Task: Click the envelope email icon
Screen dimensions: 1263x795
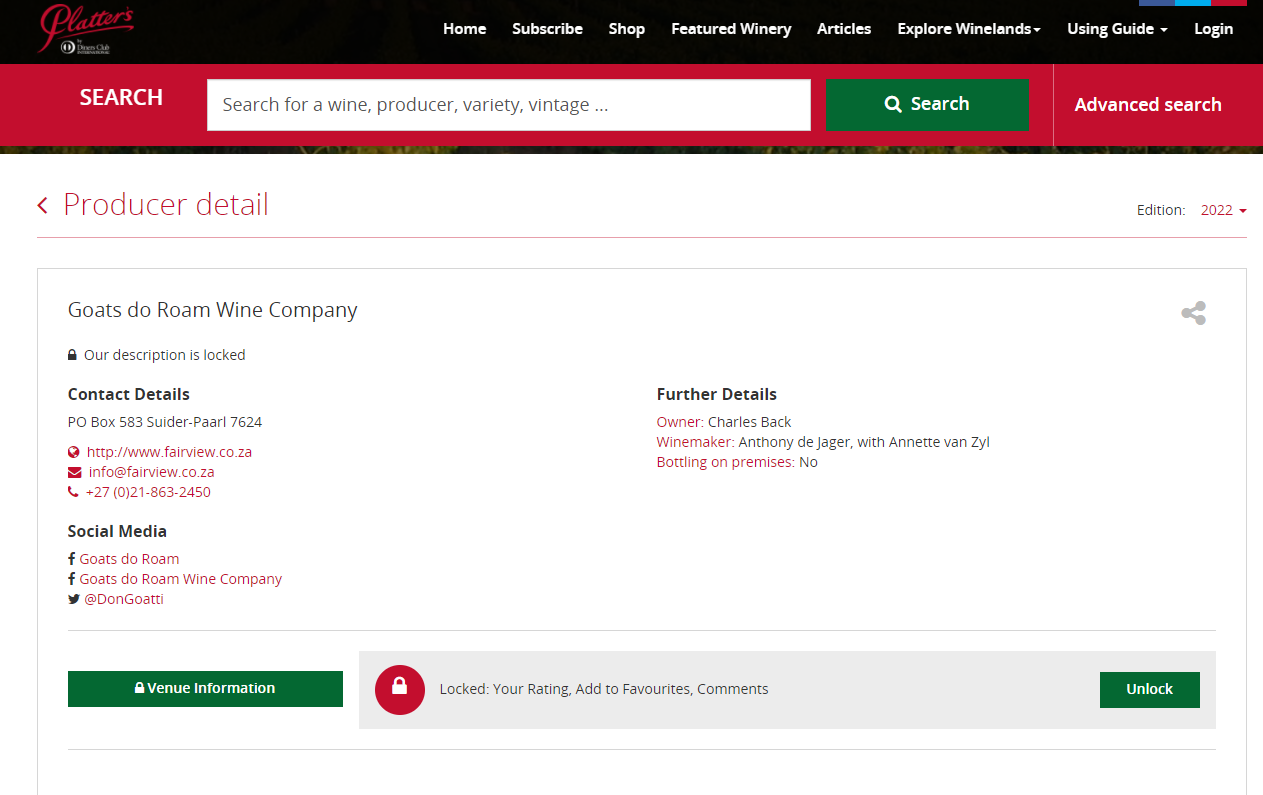Action: (74, 472)
